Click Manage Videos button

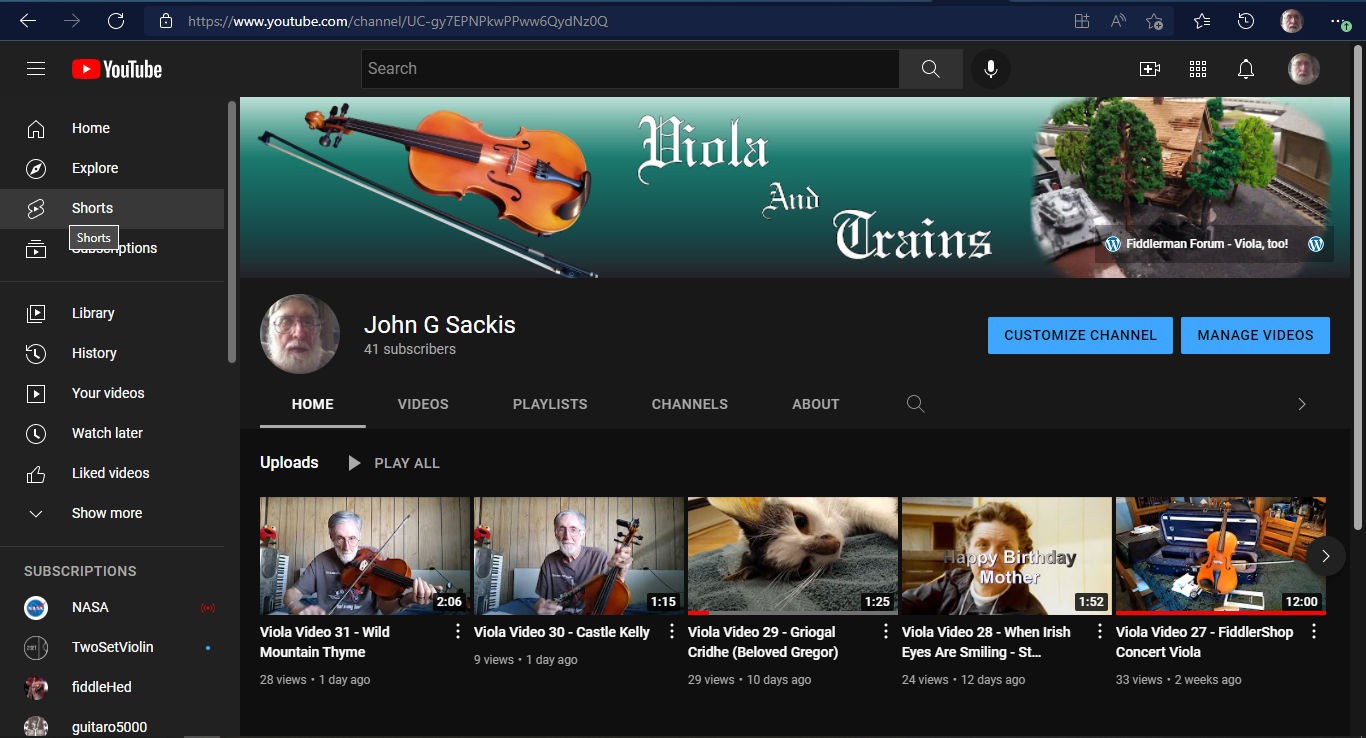pos(1255,335)
